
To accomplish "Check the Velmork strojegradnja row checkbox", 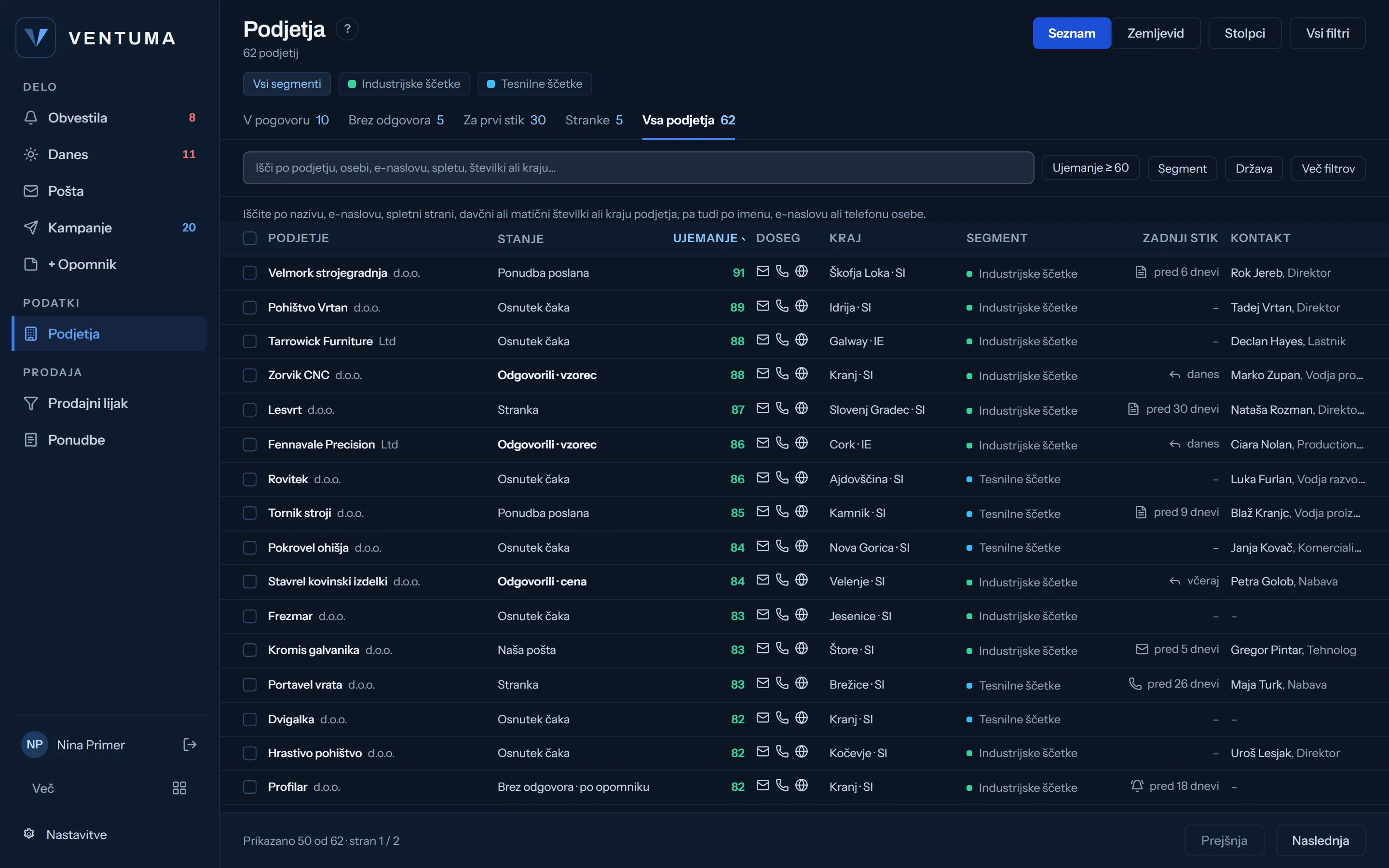I will click(250, 272).
